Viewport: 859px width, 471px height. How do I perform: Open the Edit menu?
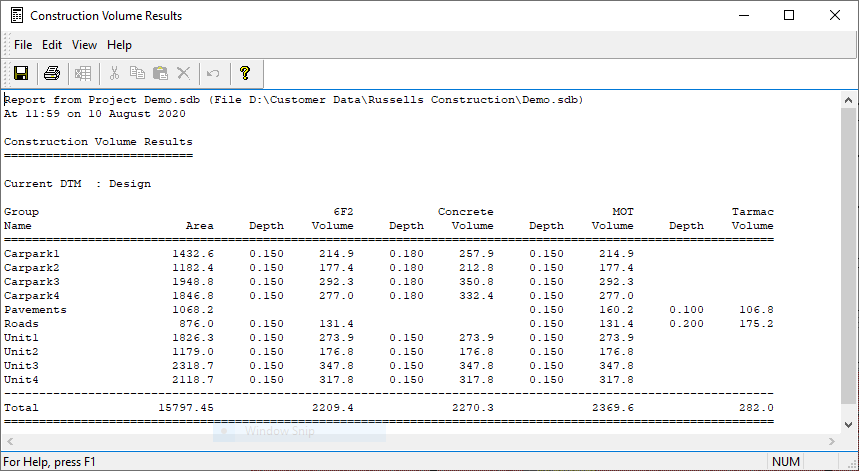52,45
